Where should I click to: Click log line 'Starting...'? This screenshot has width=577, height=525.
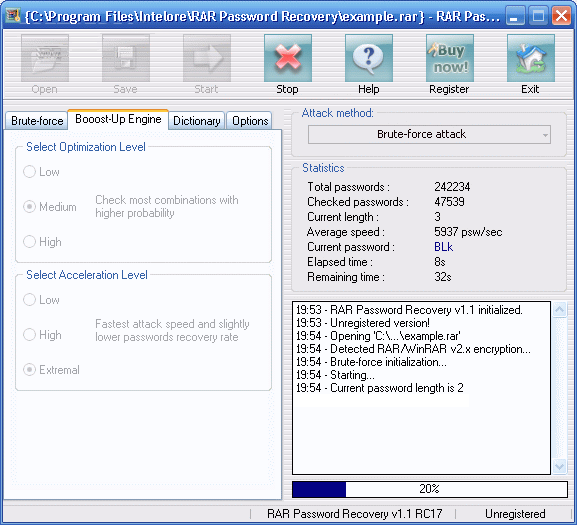(335, 375)
